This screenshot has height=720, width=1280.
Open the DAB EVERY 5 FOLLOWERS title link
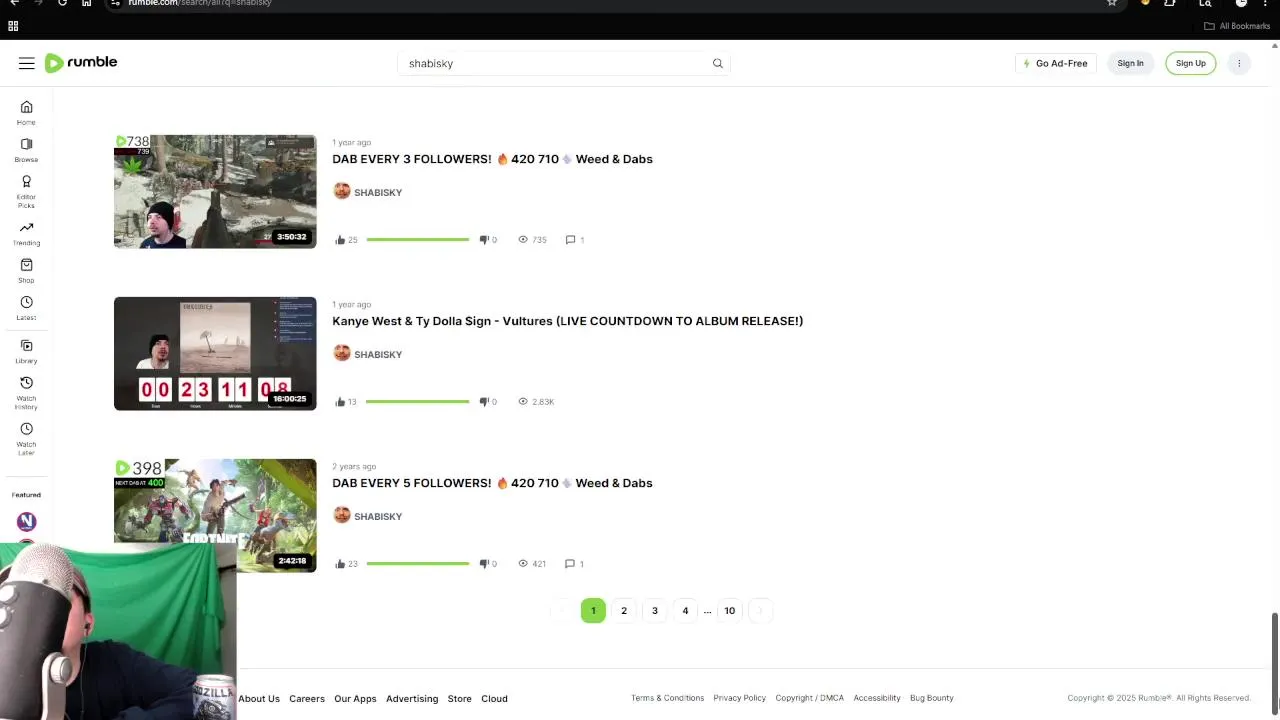492,483
